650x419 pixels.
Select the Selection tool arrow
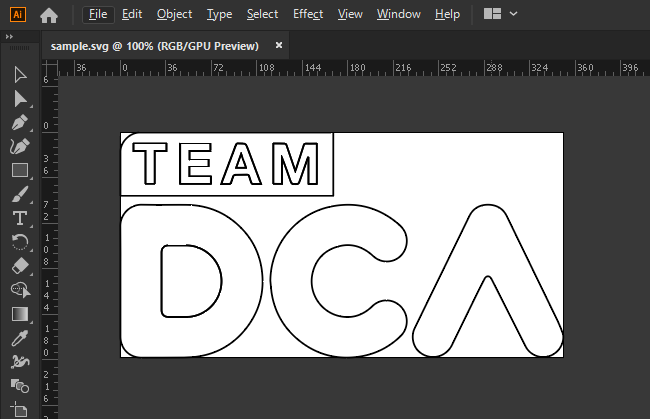(20, 75)
